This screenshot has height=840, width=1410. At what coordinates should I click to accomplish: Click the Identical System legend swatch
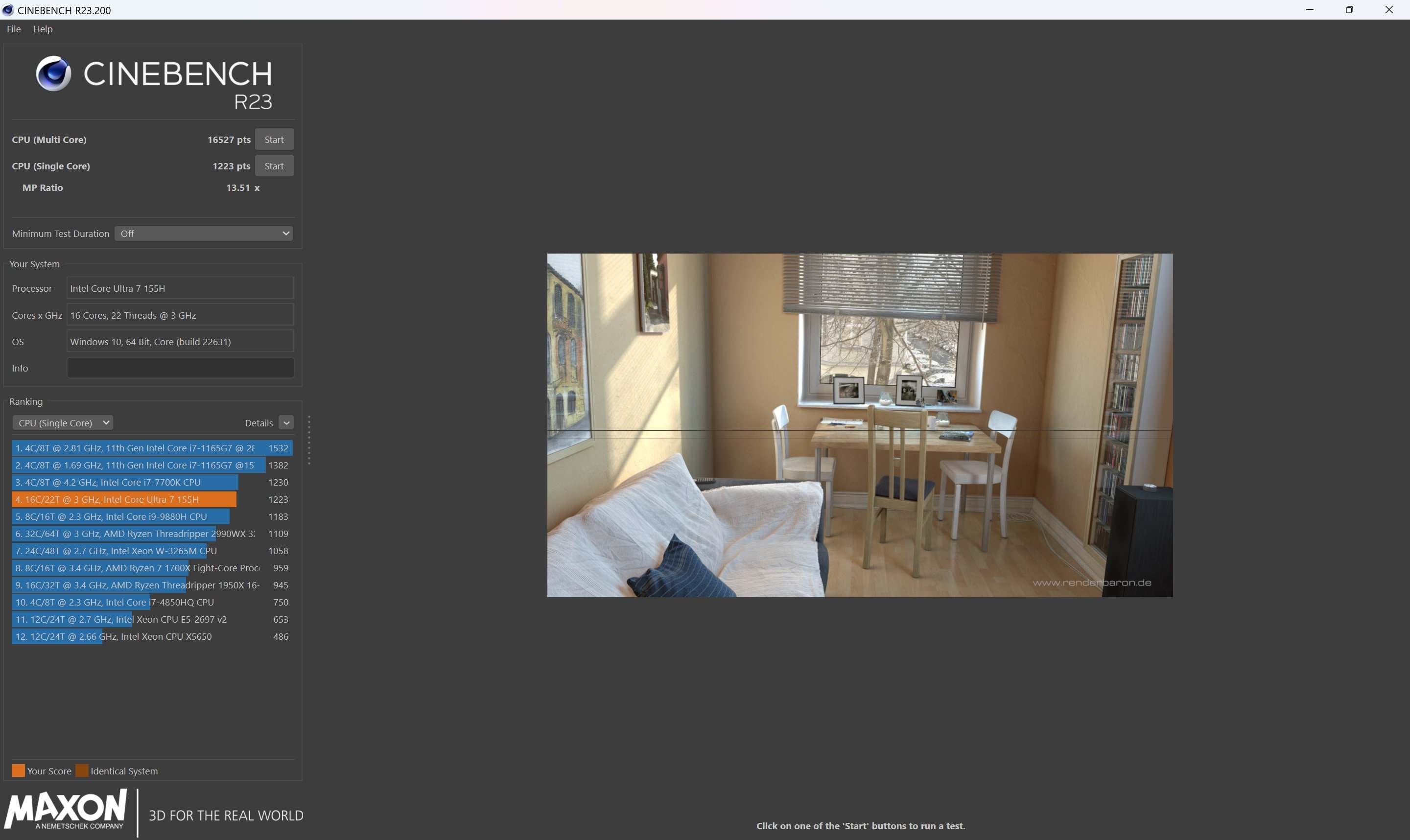[82, 770]
